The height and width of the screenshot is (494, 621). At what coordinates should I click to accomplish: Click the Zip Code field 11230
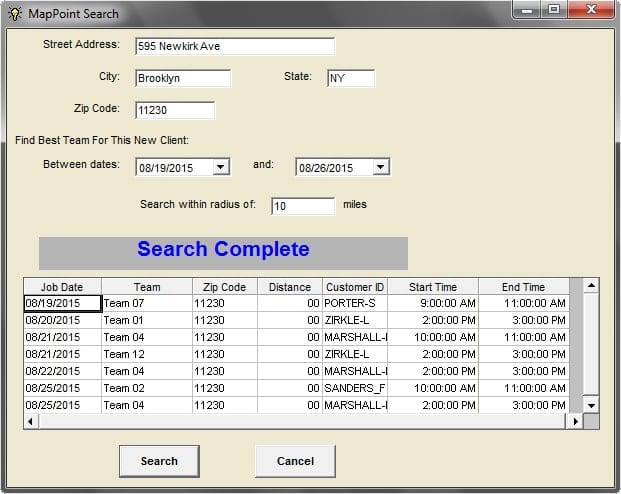pyautogui.click(x=175, y=110)
